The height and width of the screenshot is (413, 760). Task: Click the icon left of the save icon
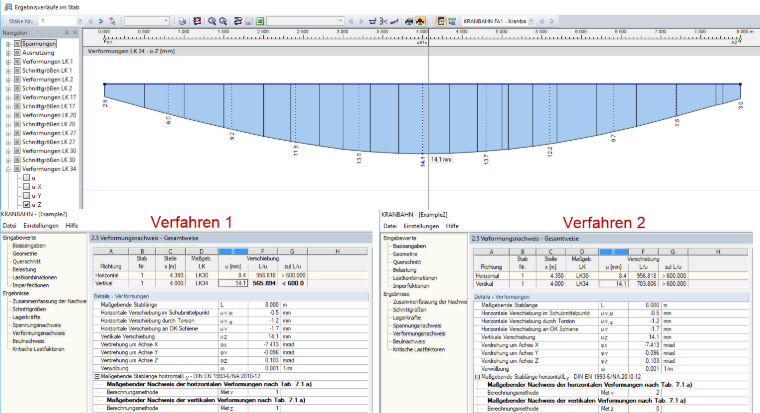238,21
